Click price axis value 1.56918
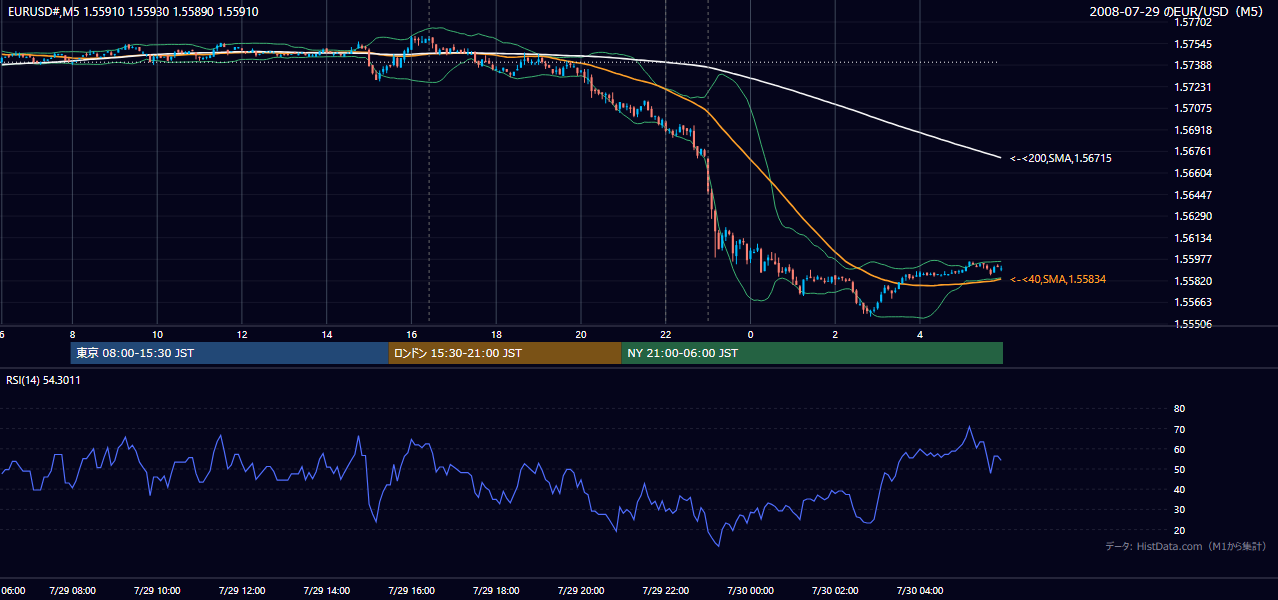Viewport: 1278px width, 600px height. coord(1191,130)
